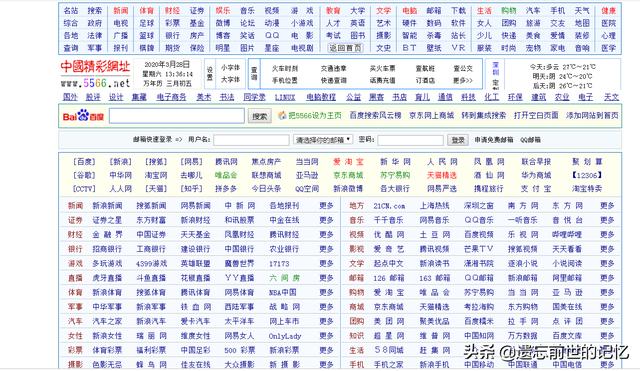
Task: Expand 更多>> in the 查询 panel
Action: point(462,80)
